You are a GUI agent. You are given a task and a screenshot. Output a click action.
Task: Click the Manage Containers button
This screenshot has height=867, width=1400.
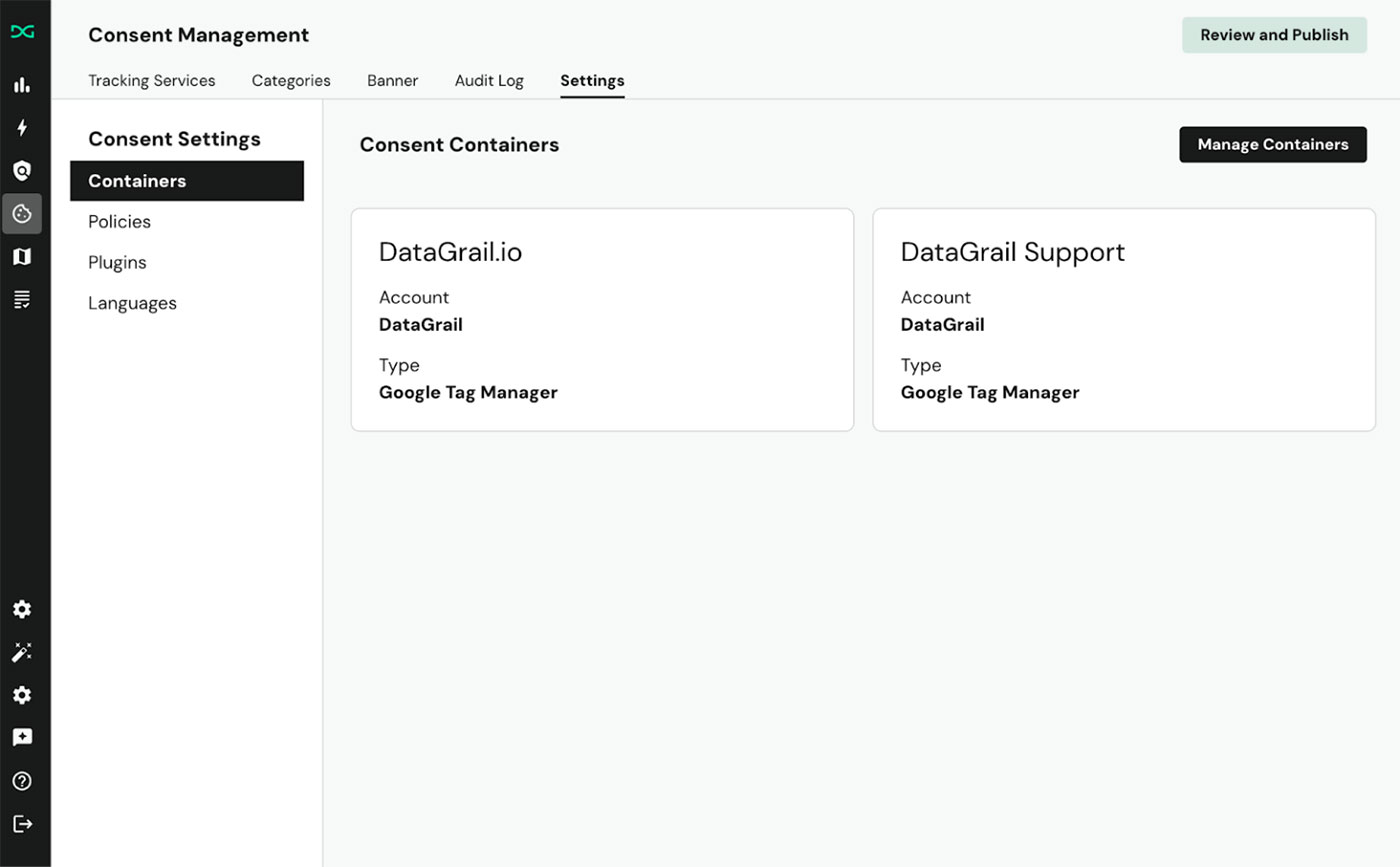(x=1272, y=144)
